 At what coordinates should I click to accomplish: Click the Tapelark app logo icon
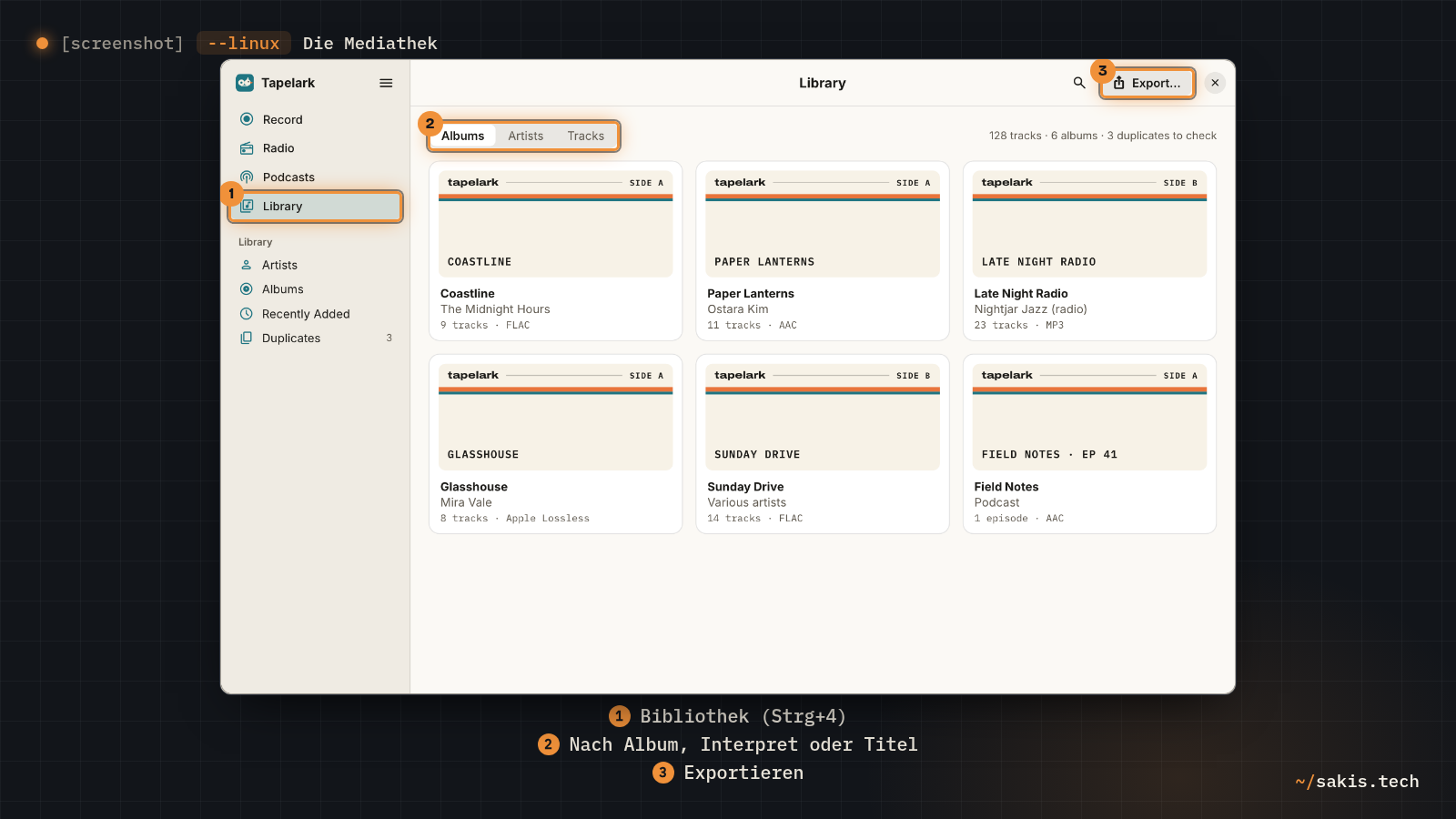pos(245,83)
